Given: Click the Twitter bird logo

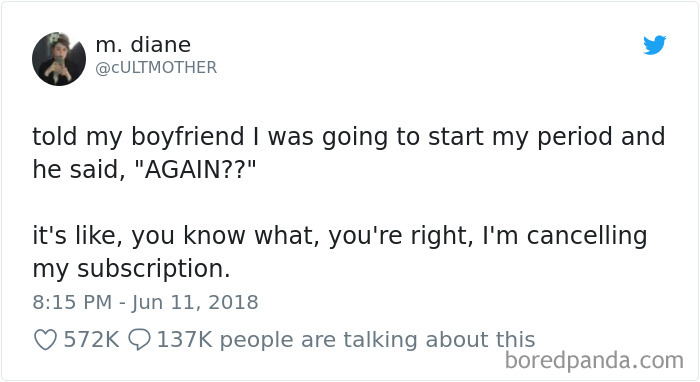Looking at the screenshot, I should 654,45.
